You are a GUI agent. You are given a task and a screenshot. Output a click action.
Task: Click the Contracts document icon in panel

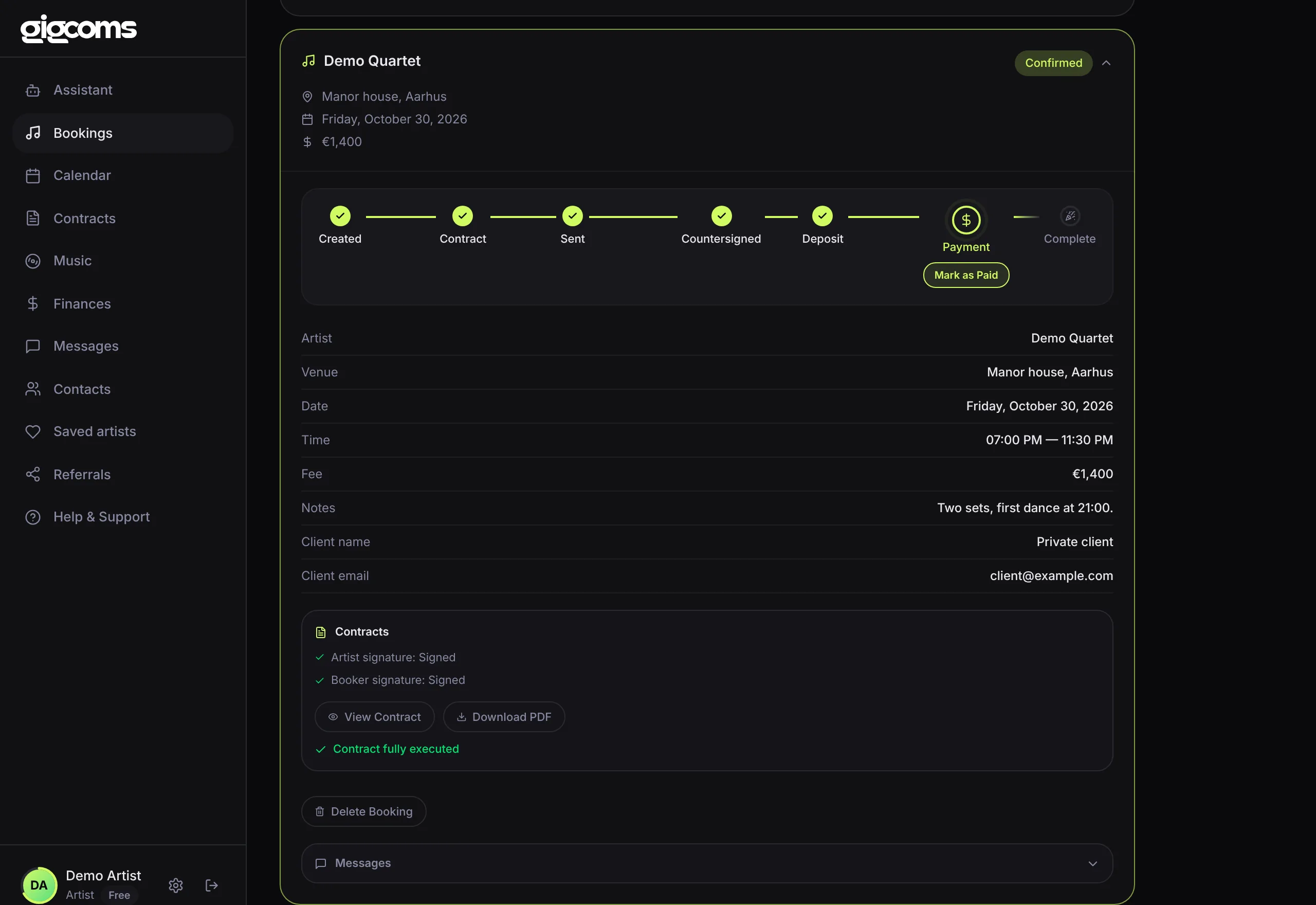(x=321, y=632)
